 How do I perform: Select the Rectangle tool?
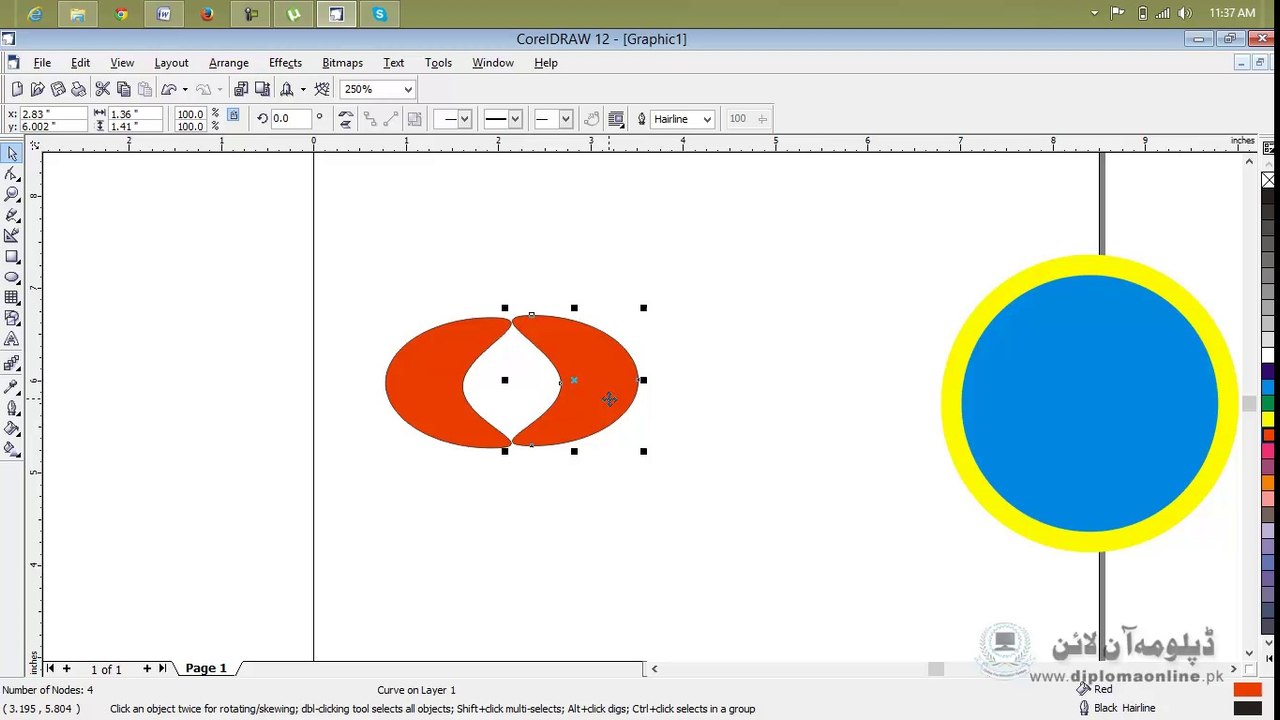pyautogui.click(x=12, y=257)
